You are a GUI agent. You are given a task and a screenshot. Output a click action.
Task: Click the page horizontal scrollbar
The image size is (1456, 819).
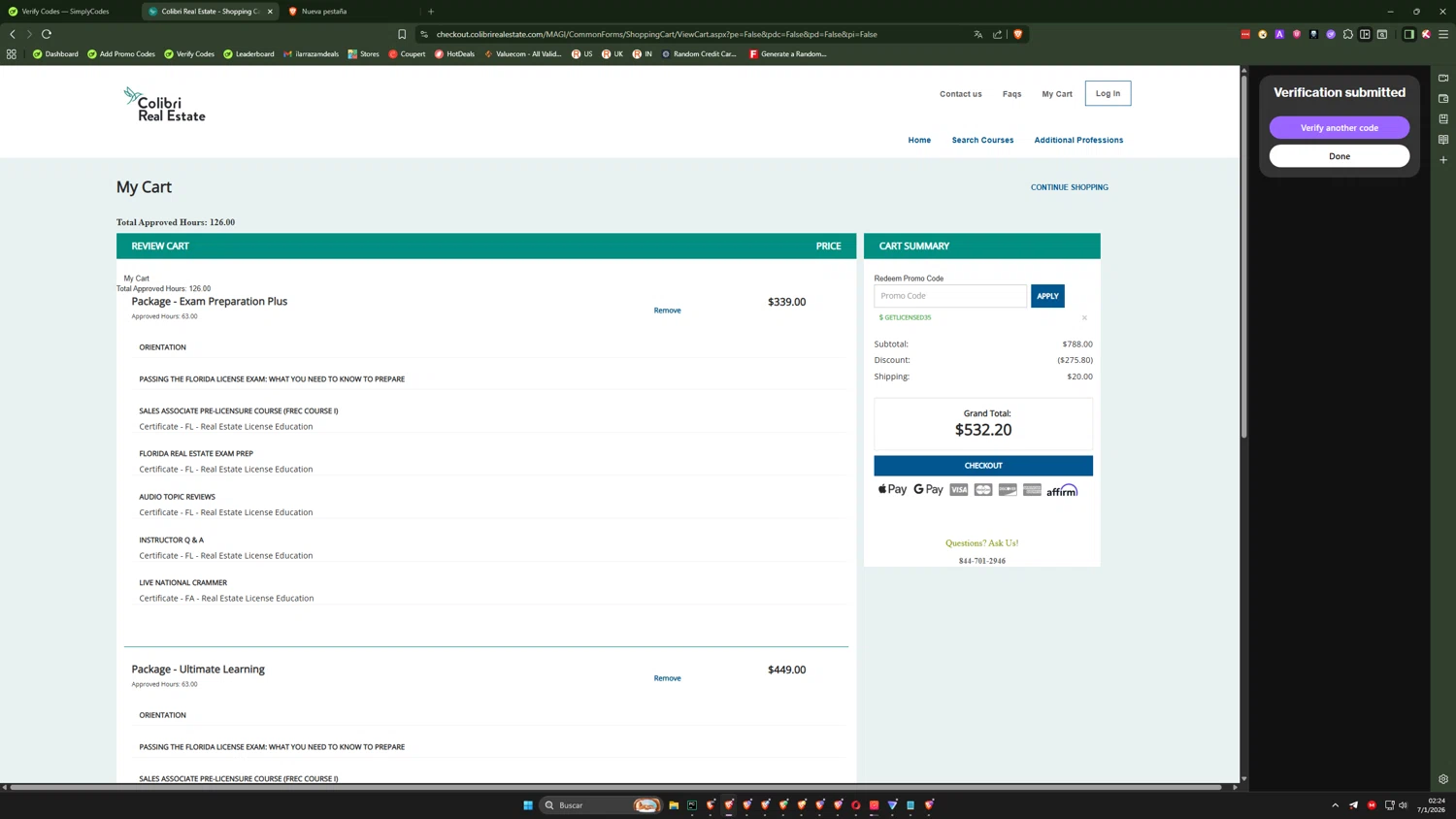(x=615, y=787)
